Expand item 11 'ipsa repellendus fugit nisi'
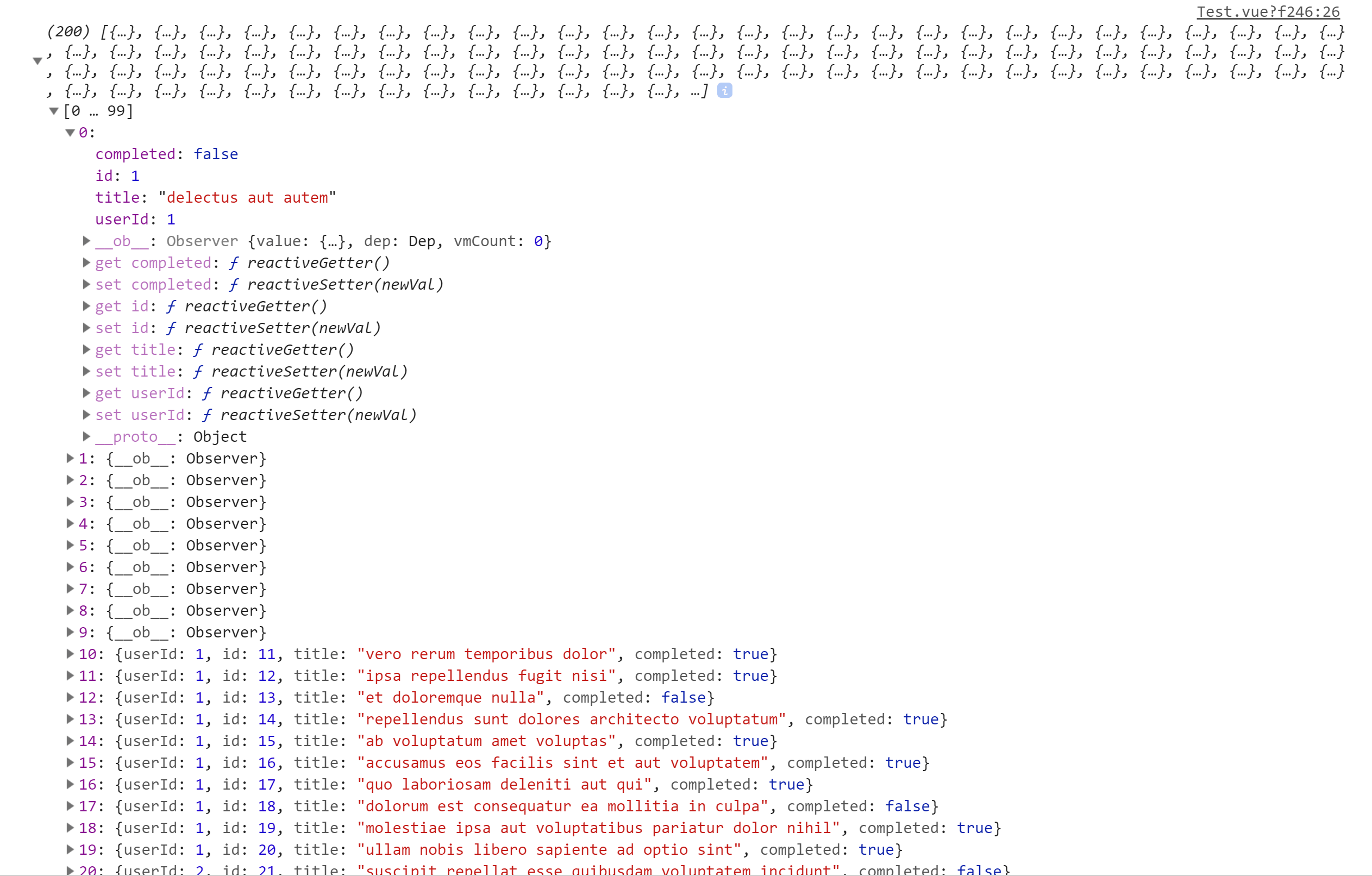The height and width of the screenshot is (876, 1372). (70, 675)
